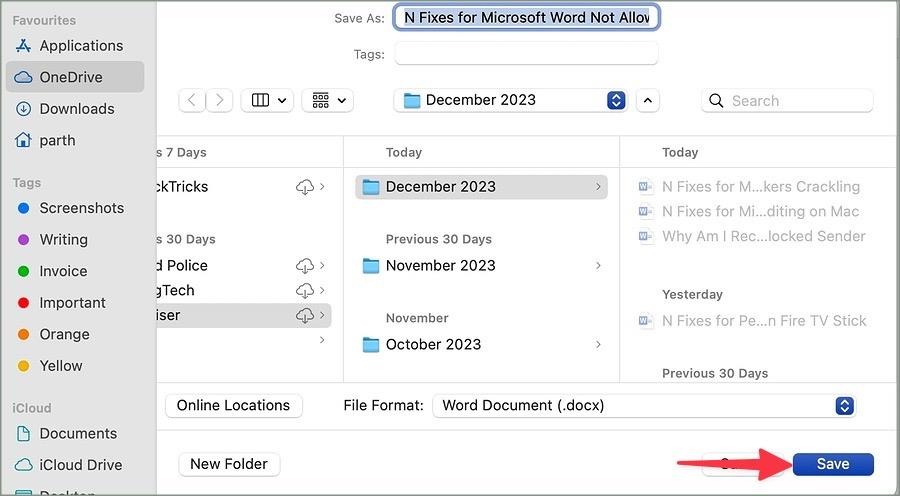The width and height of the screenshot is (900, 496).
Task: Open the December 2023 location popup
Action: point(511,100)
